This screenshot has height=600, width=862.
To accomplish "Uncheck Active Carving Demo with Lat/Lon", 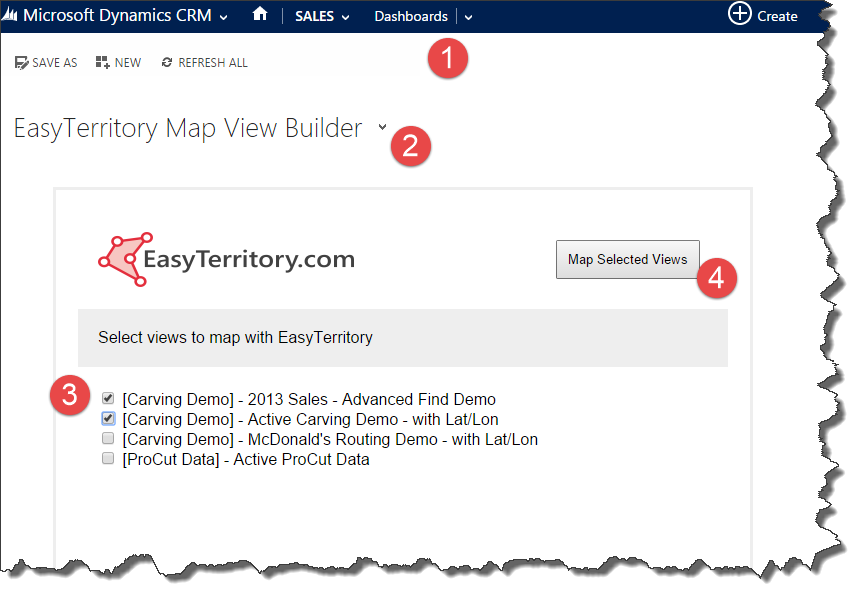I will 108,418.
